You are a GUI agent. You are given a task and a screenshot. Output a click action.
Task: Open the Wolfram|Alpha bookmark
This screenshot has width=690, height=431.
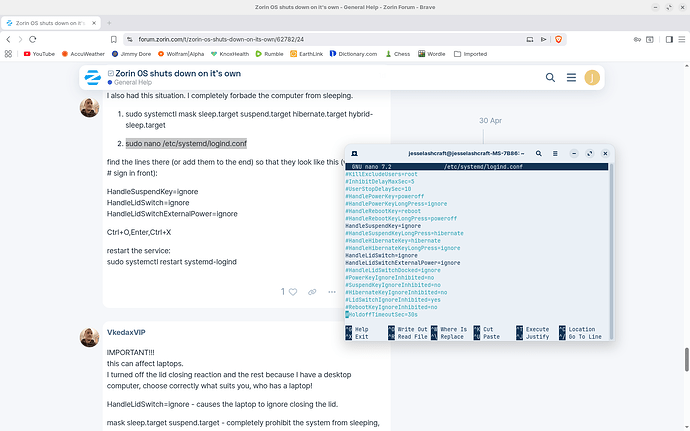coord(181,54)
